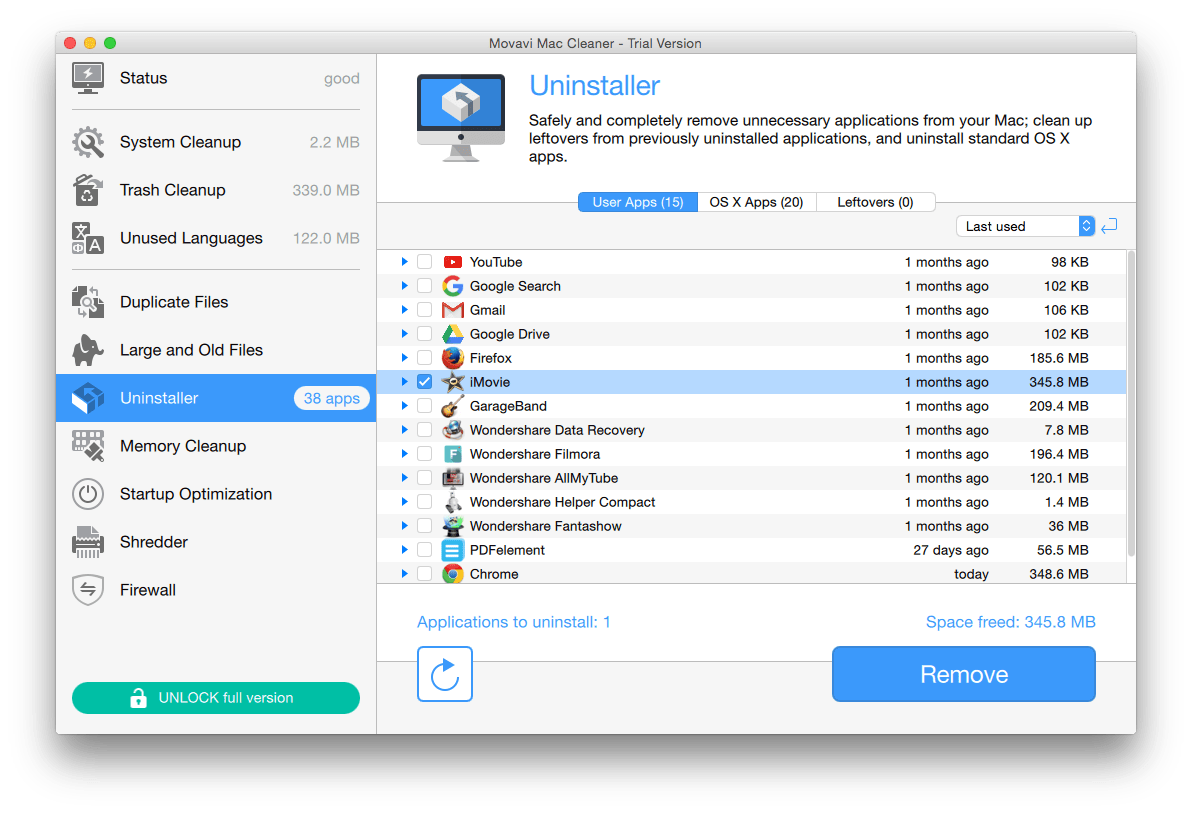Check the YouTube checkbox
This screenshot has height=814, width=1192.
pos(424,262)
